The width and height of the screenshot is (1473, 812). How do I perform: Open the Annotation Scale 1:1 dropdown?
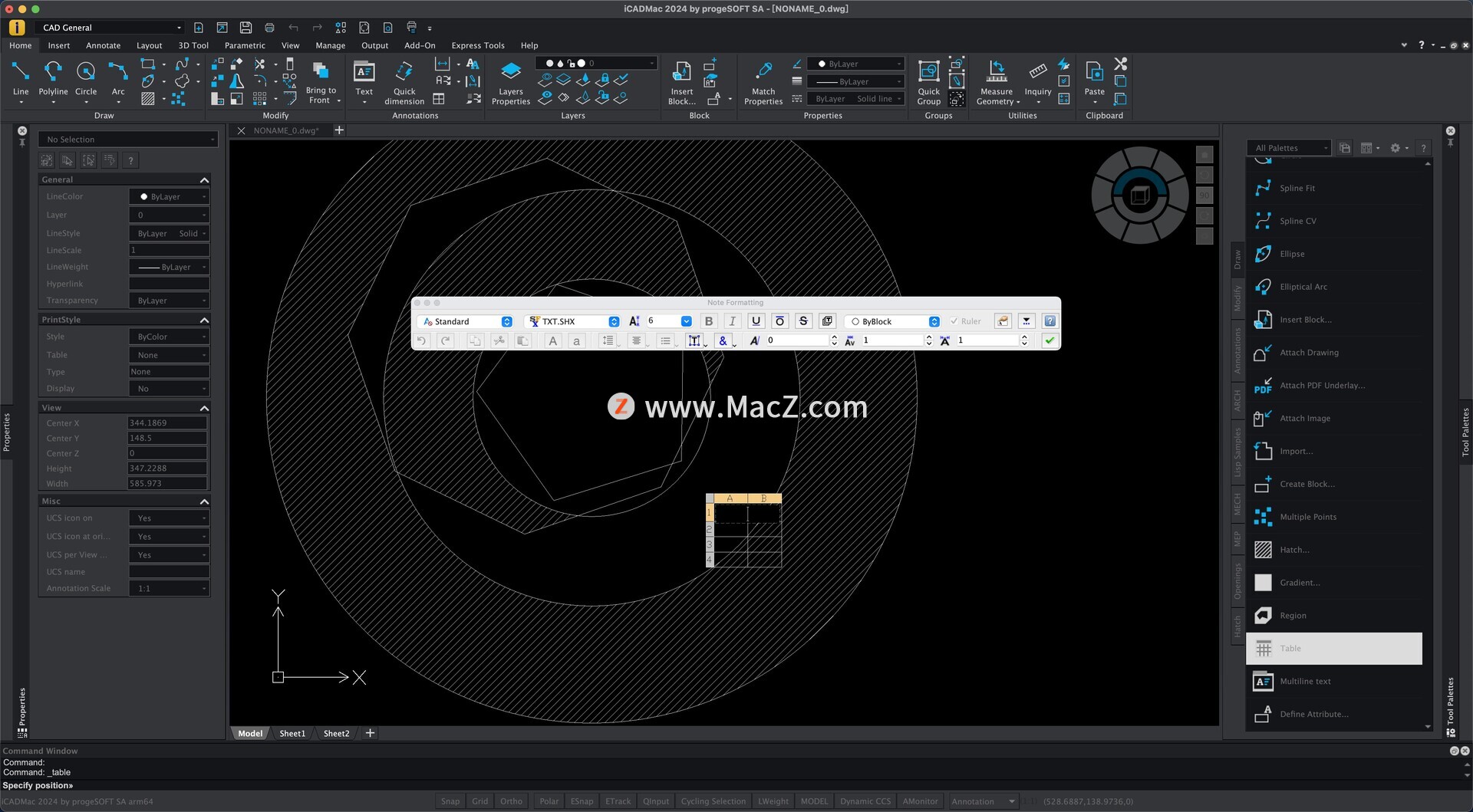pos(169,589)
